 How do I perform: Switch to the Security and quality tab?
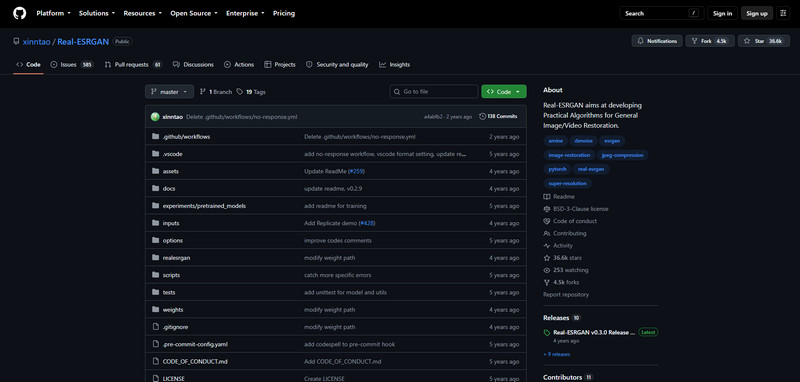(337, 65)
